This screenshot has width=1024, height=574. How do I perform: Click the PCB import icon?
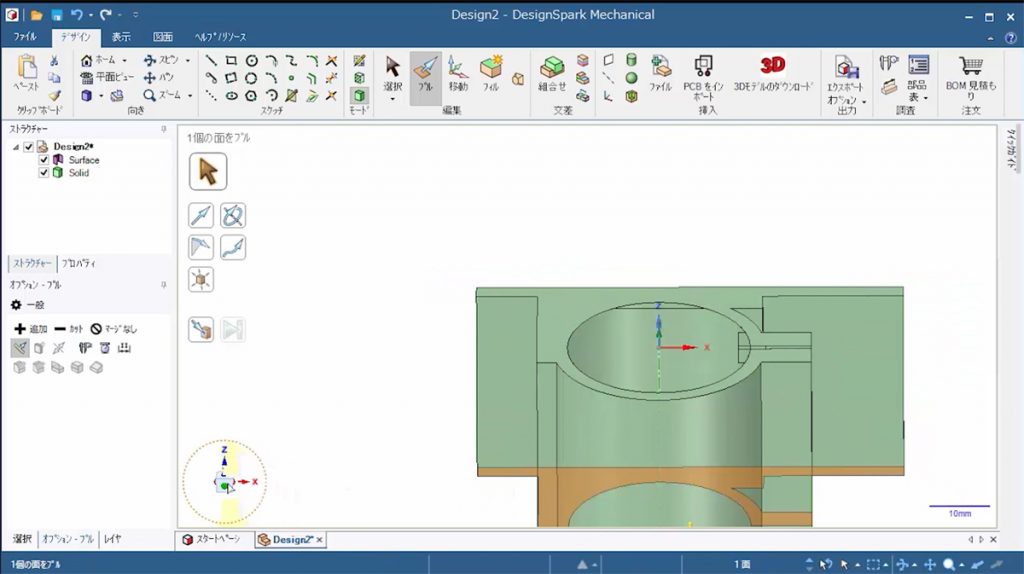703,67
